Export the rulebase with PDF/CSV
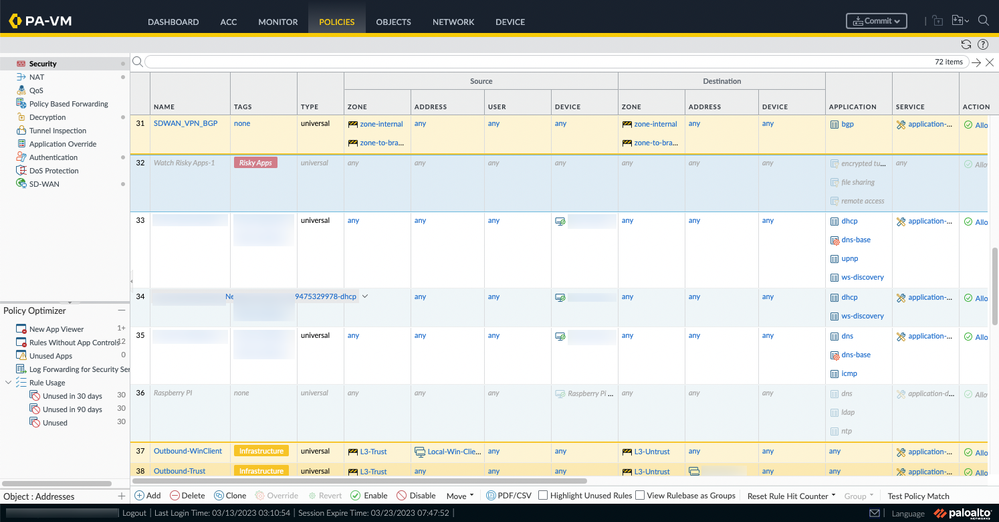Image resolution: width=999 pixels, height=522 pixels. (510, 495)
